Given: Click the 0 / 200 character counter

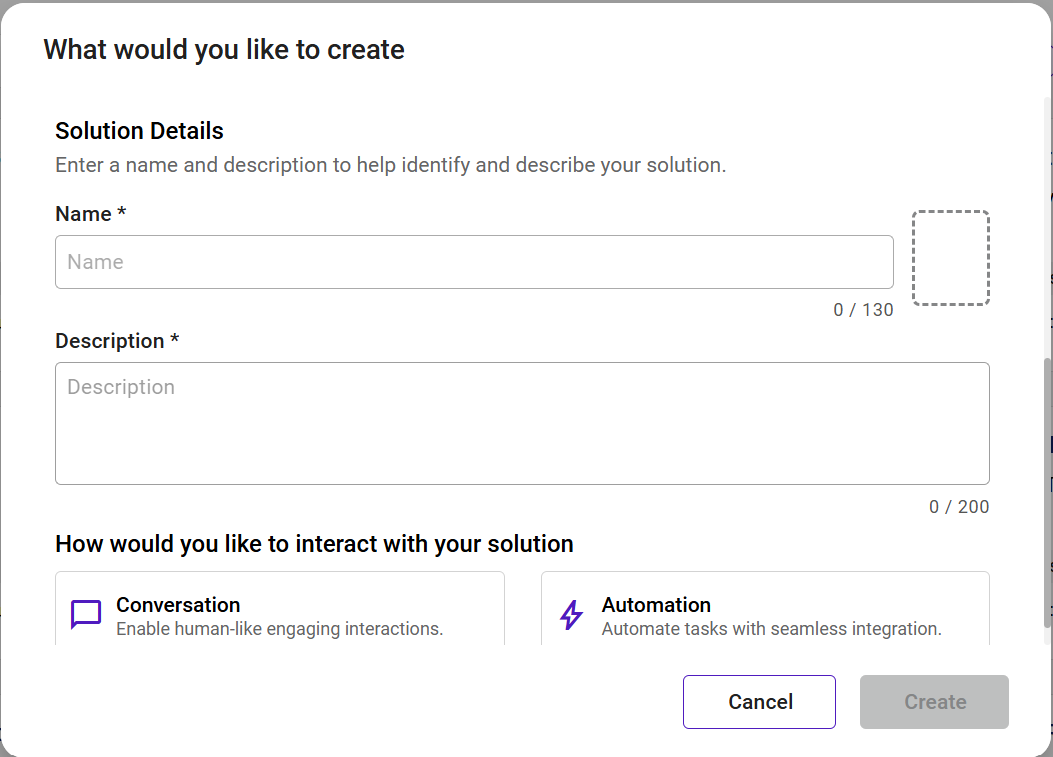Looking at the screenshot, I should (959, 507).
